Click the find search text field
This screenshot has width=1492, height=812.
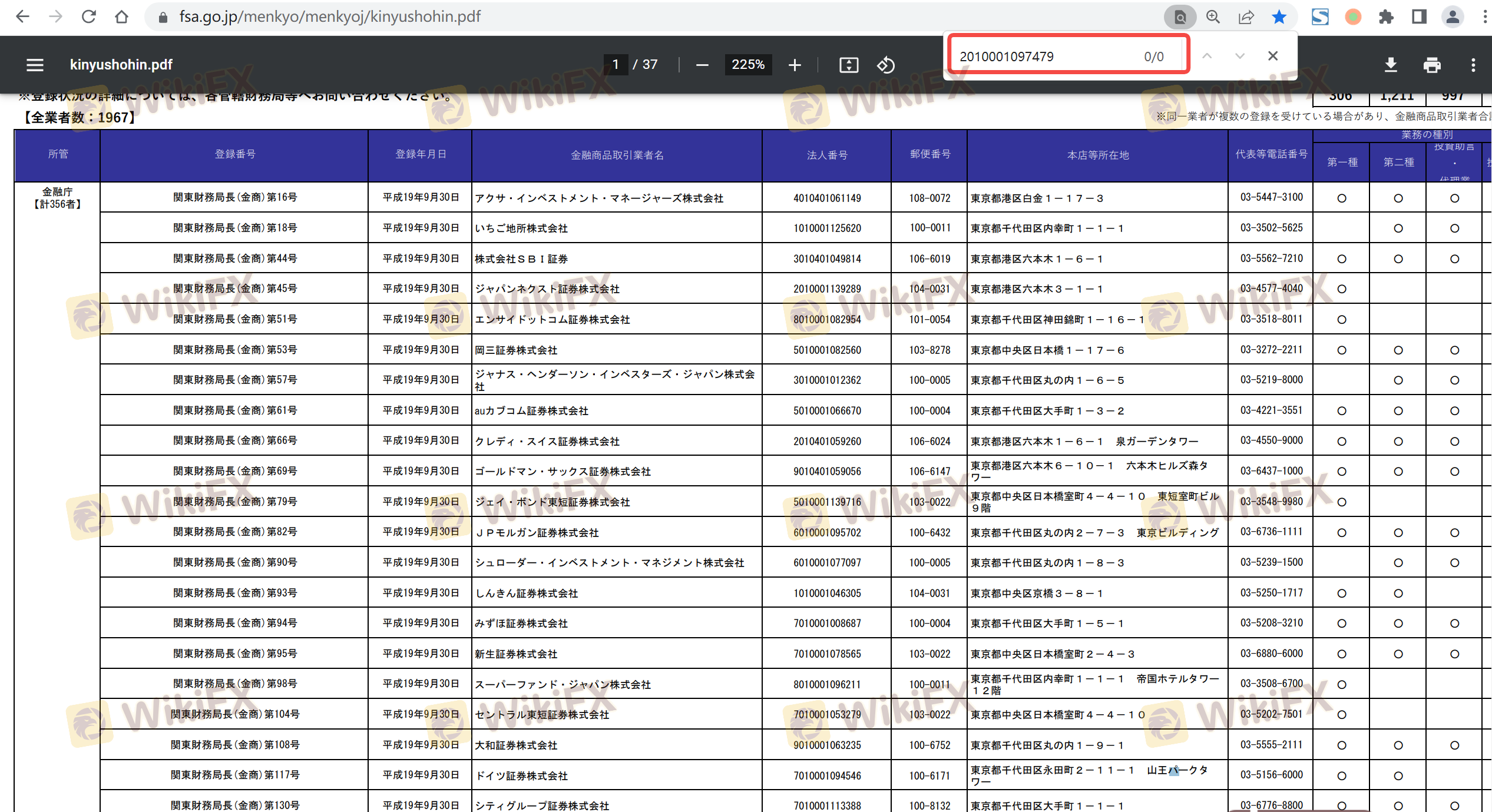pos(1043,57)
